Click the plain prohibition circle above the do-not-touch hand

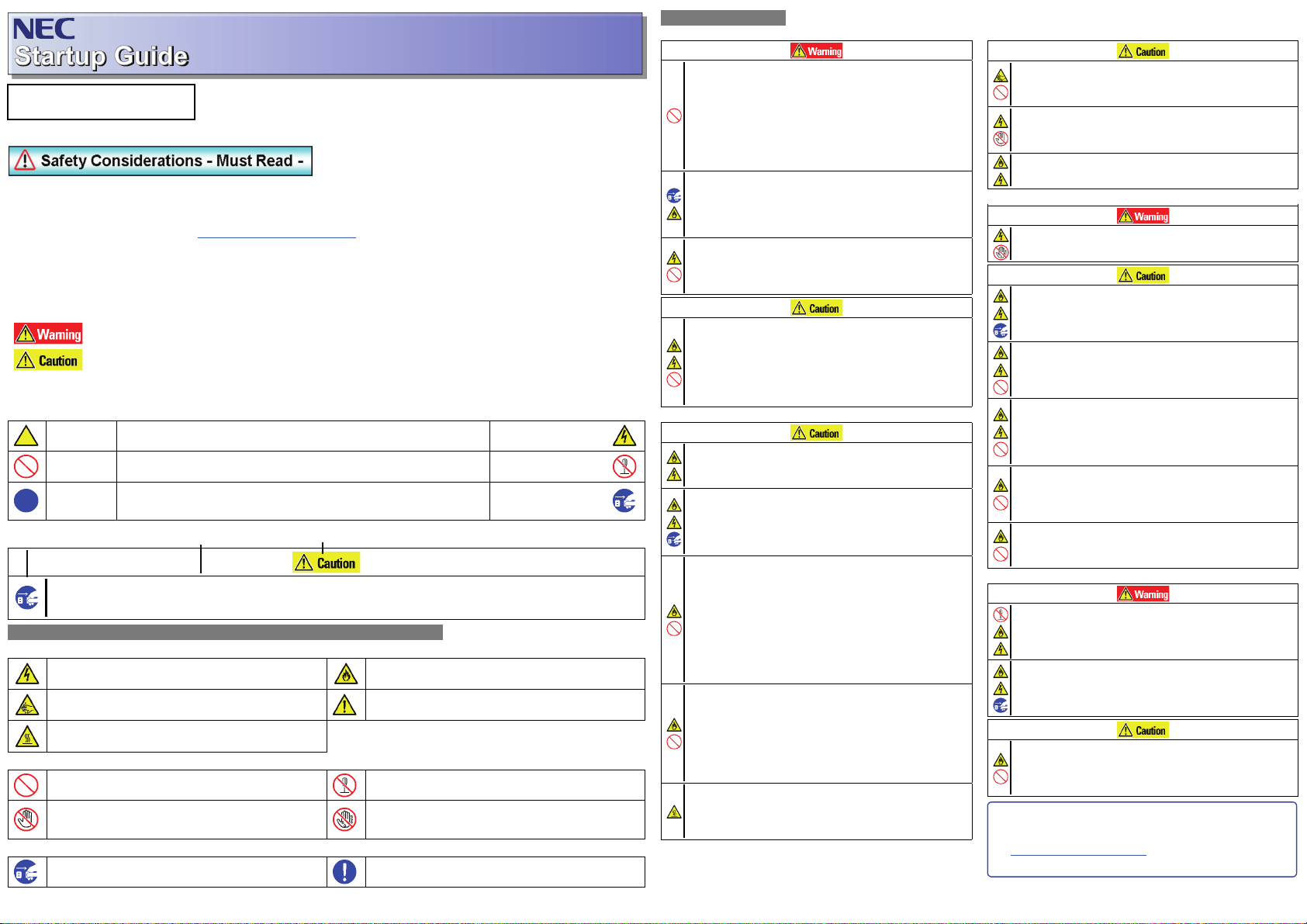tap(27, 785)
